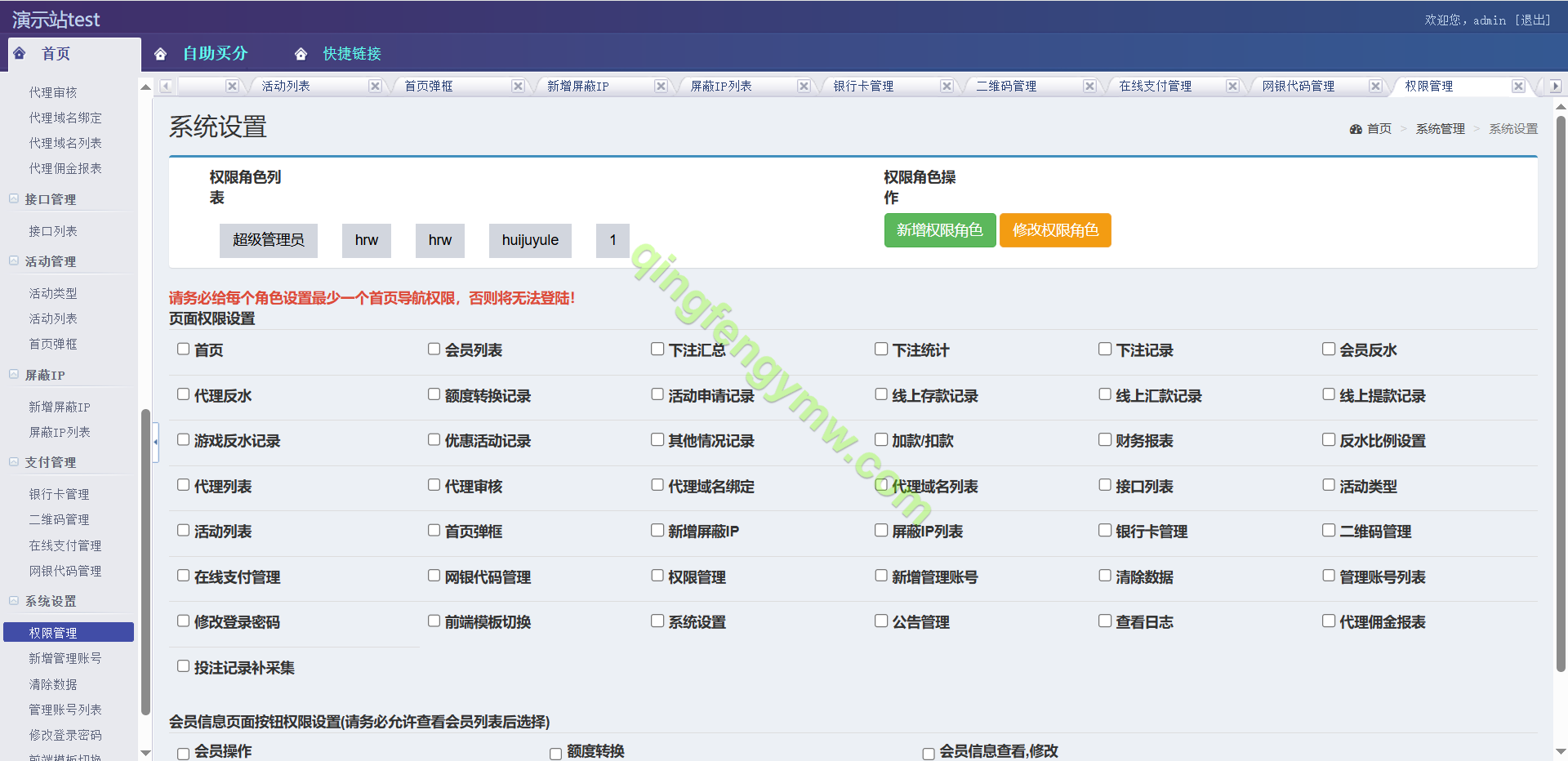Select the 超级管理员 role

[x=269, y=240]
